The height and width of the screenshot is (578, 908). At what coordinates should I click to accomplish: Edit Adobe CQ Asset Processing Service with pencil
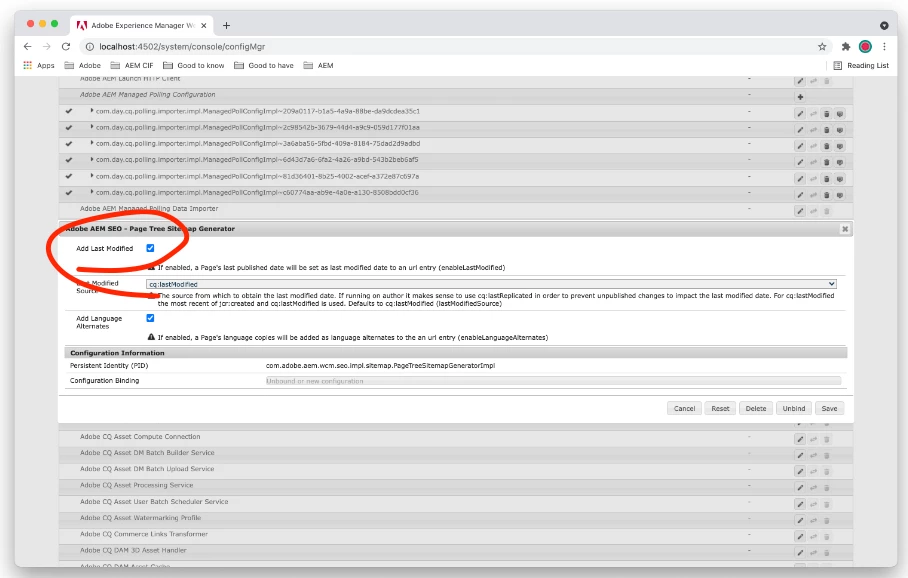click(x=800, y=488)
